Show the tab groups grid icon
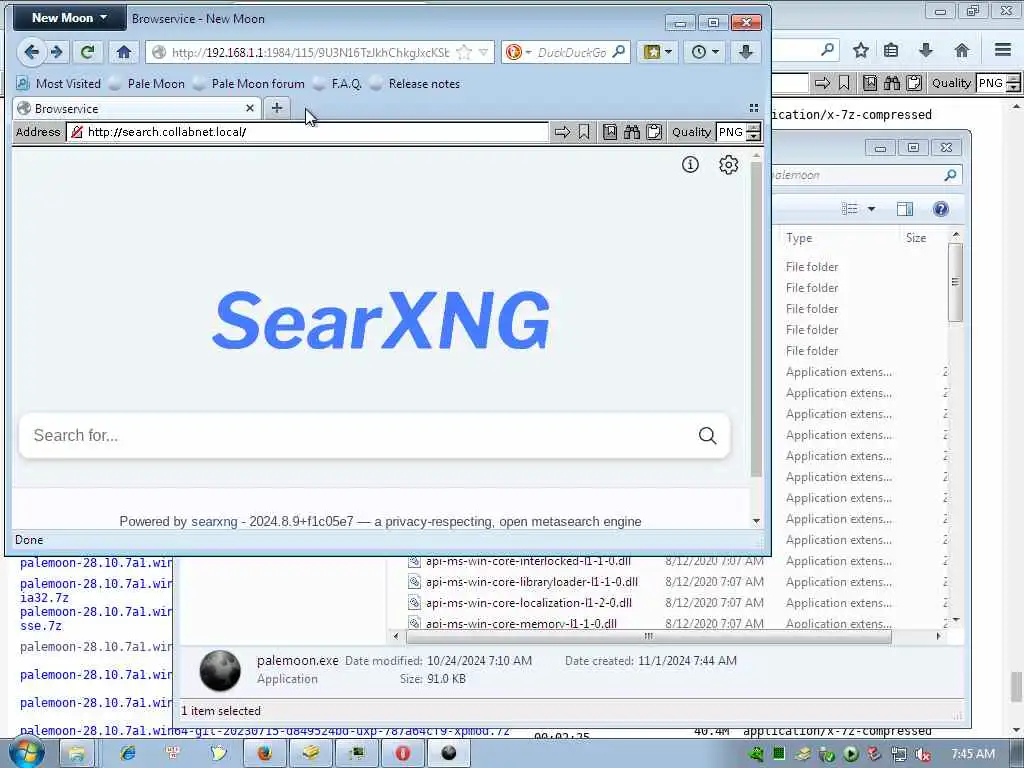 point(754,108)
